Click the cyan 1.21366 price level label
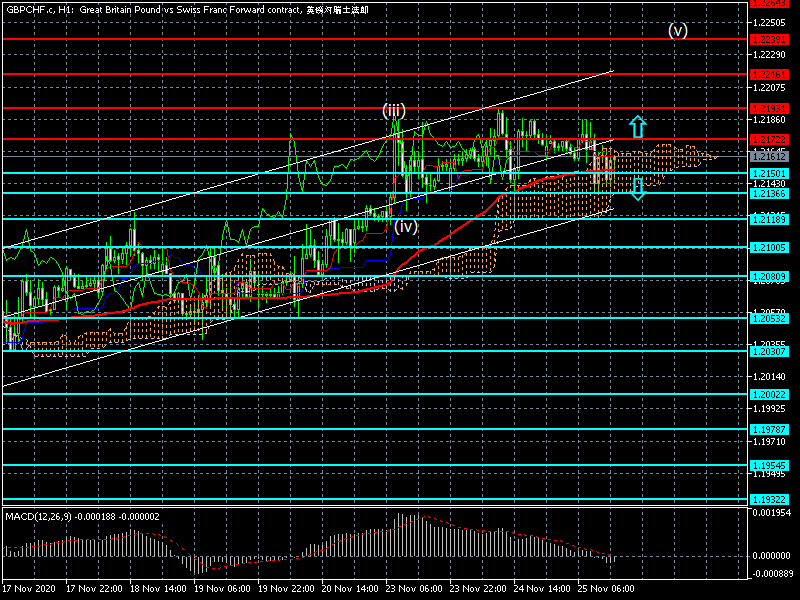The height and width of the screenshot is (600, 800). point(769,193)
